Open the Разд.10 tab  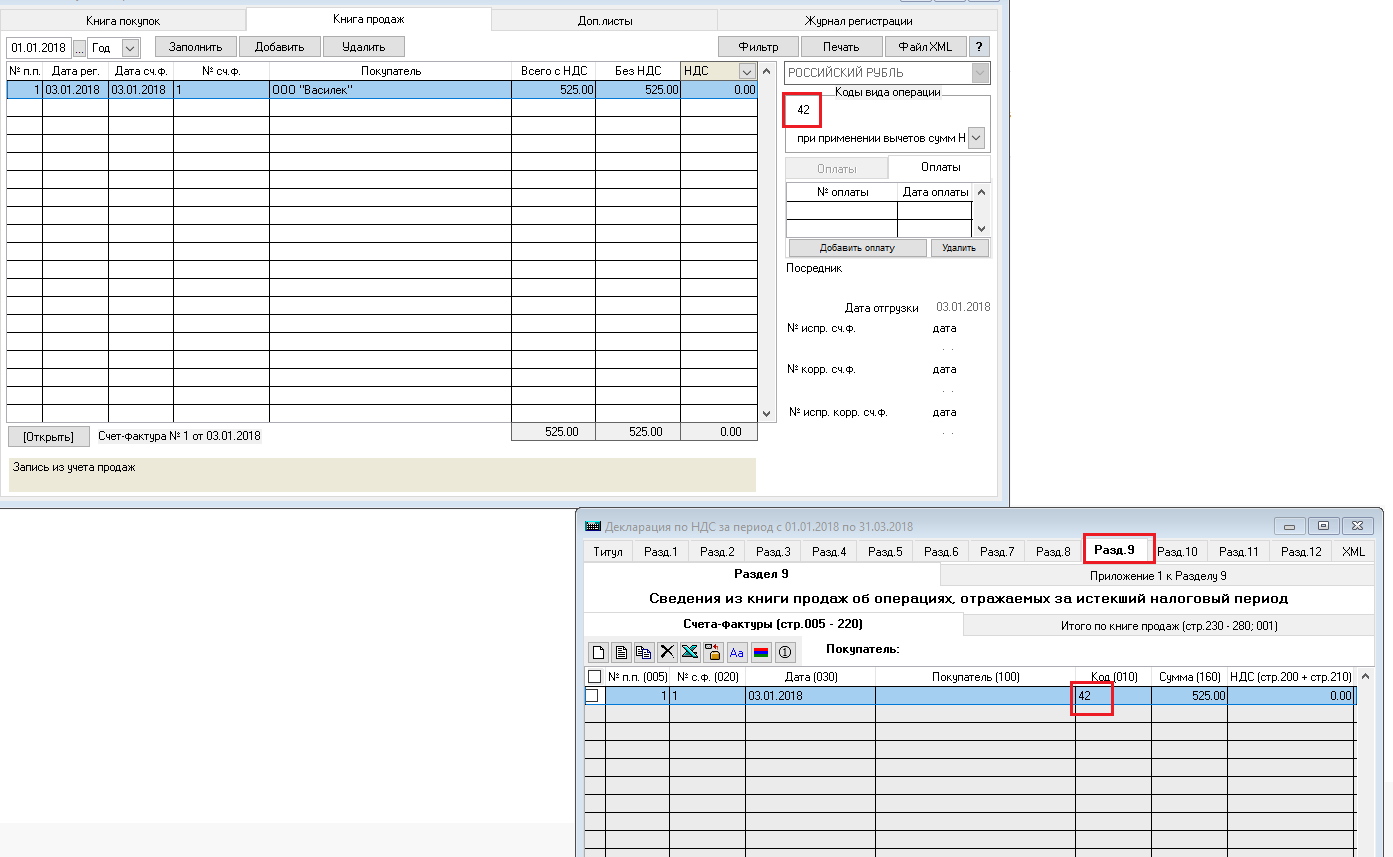tap(1177, 551)
